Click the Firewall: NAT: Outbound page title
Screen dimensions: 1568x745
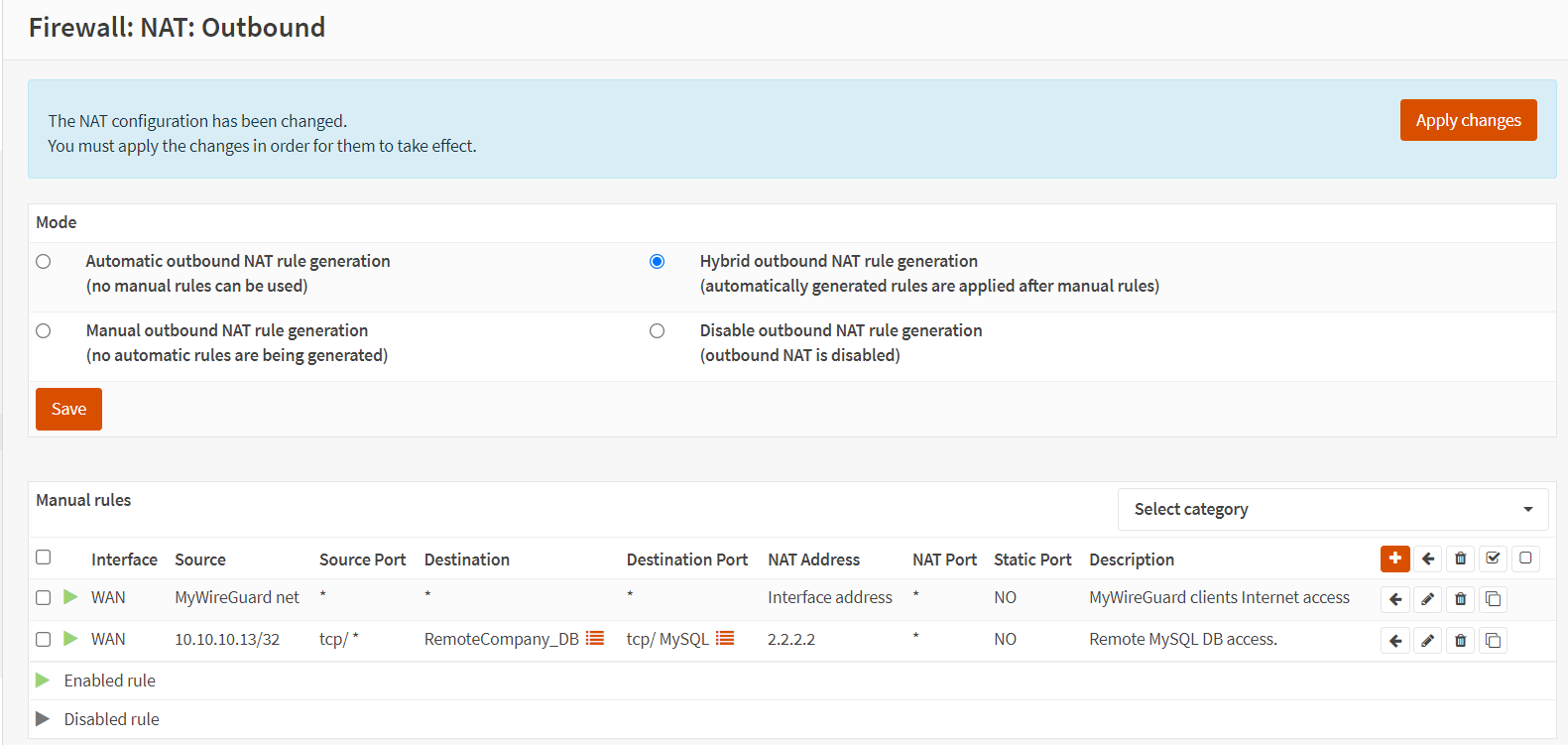(177, 27)
